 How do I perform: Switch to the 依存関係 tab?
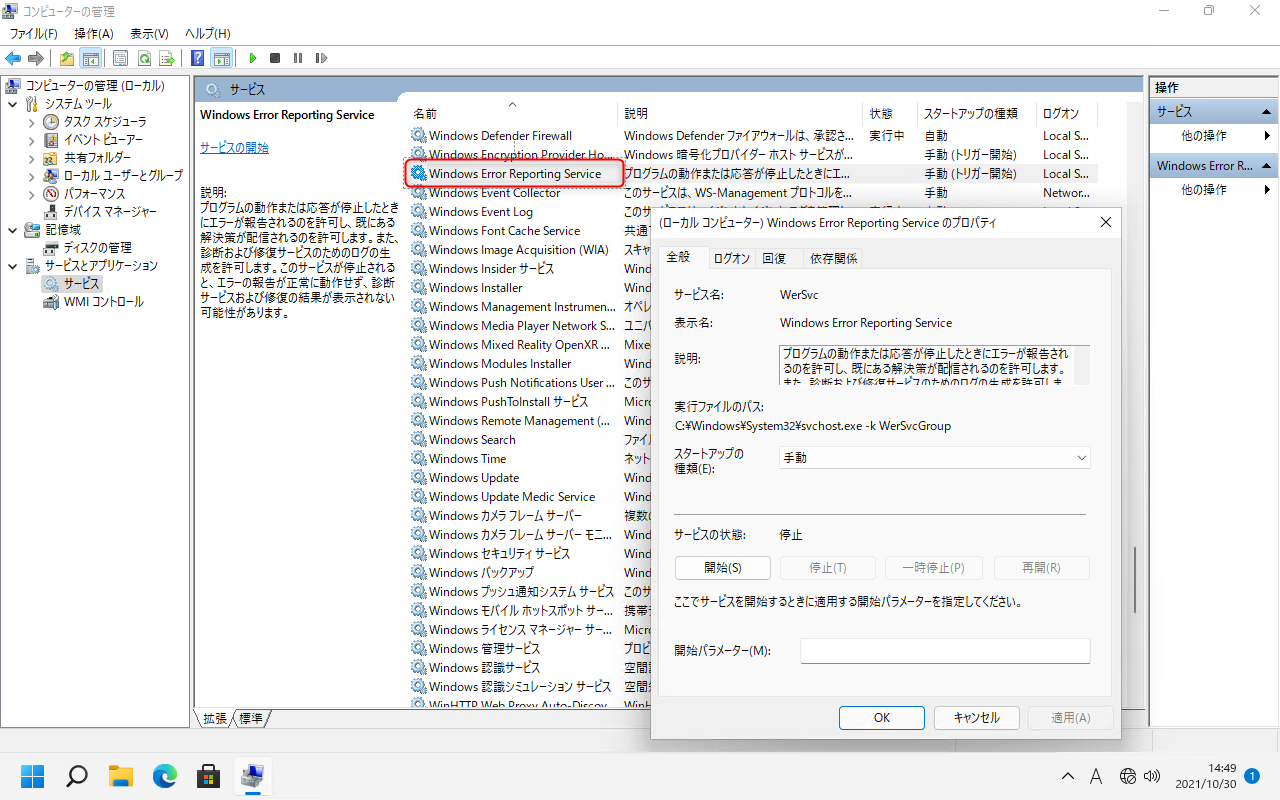(x=833, y=258)
